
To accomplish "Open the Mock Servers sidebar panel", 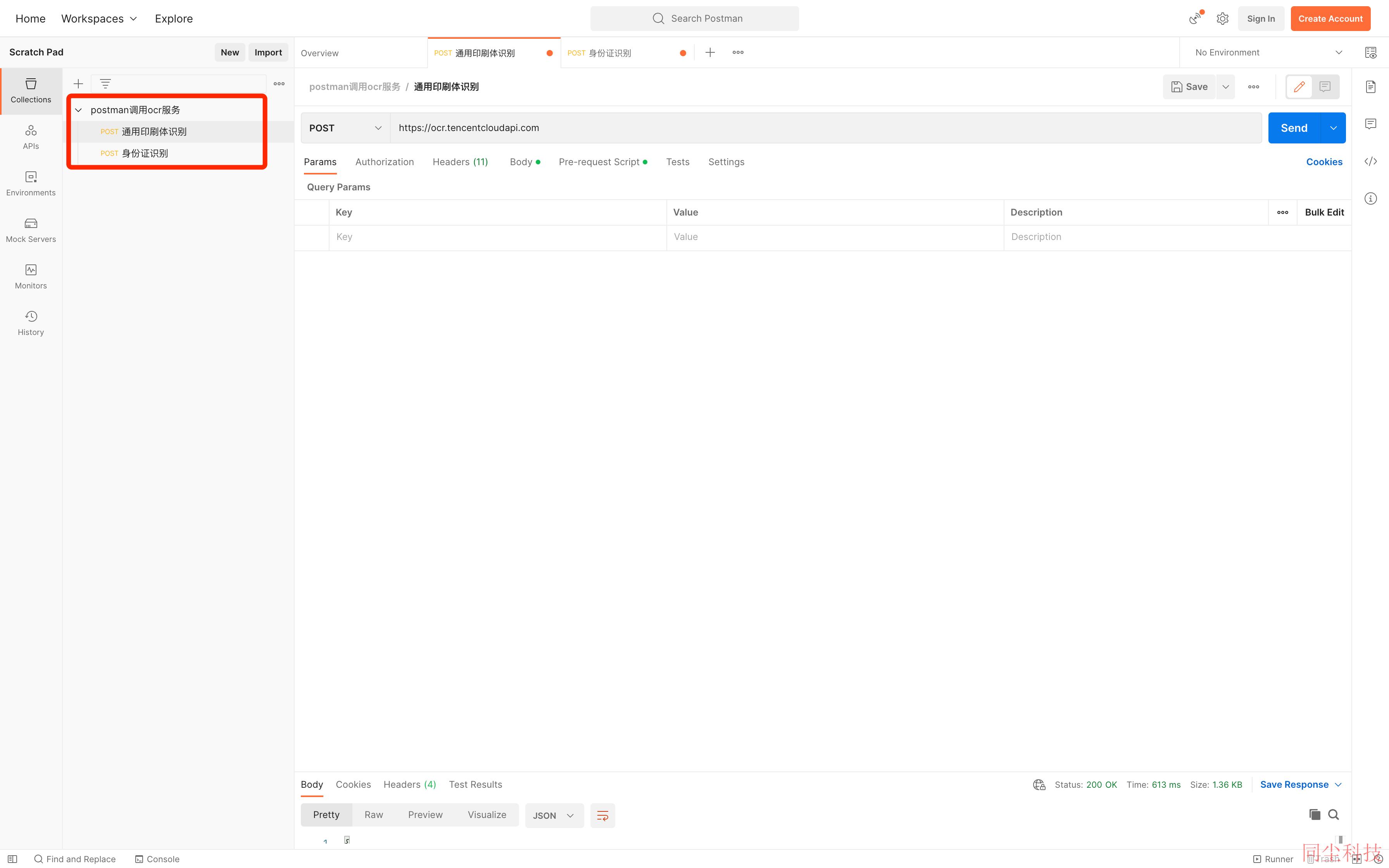I will 31,230.
